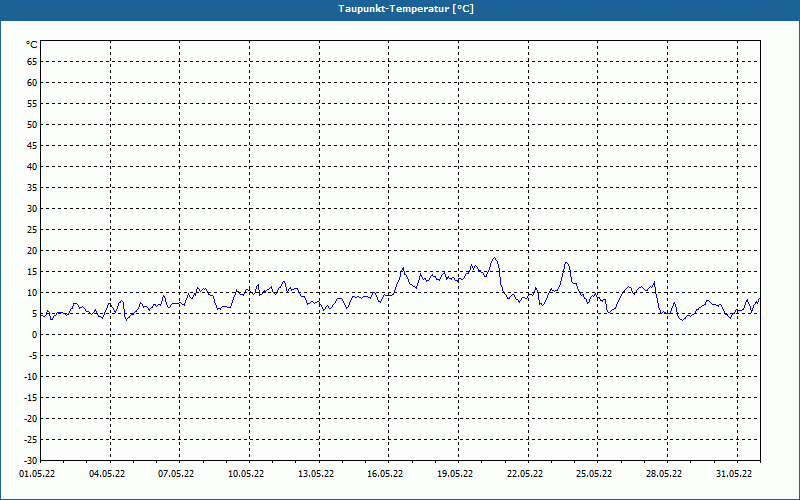This screenshot has height=500, width=800.
Task: Click the y-axis value '-25'
Action: coord(31,440)
